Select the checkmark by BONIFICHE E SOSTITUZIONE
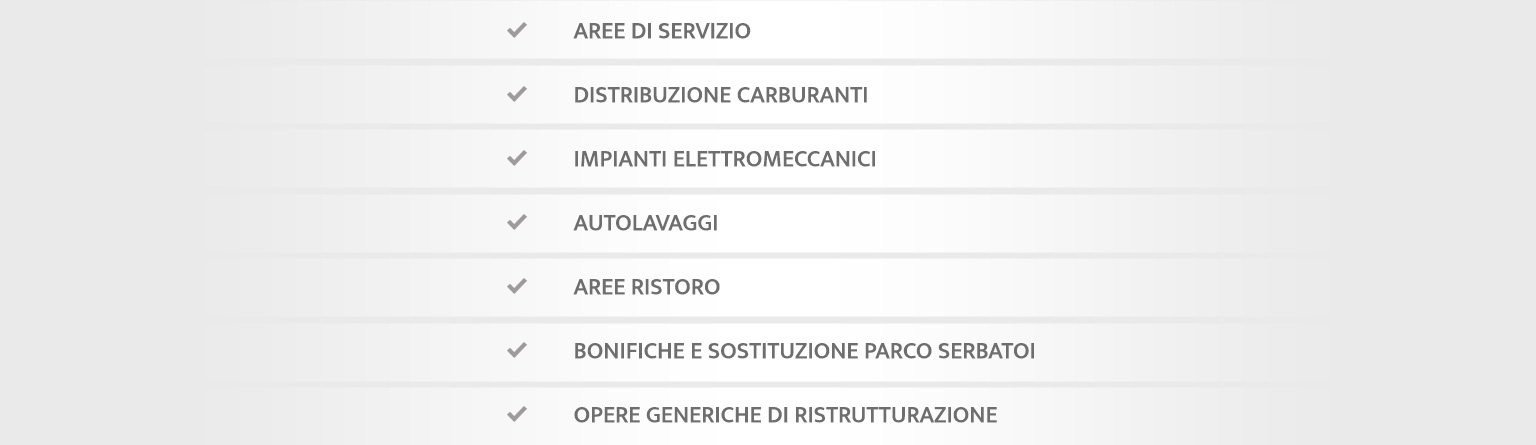The image size is (1536, 445). click(517, 351)
